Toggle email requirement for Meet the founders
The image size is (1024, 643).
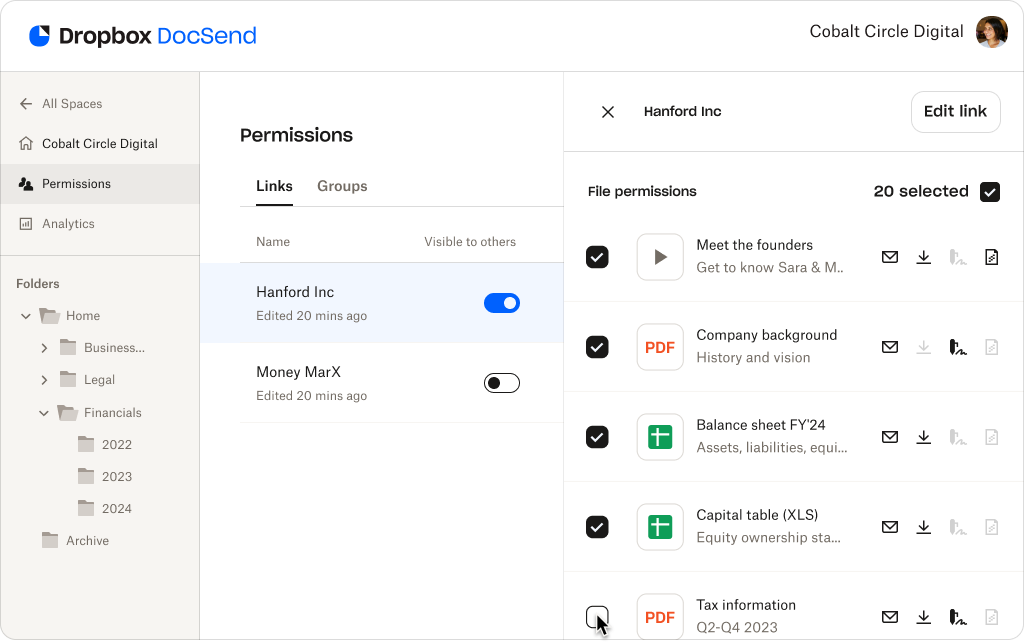[889, 257]
